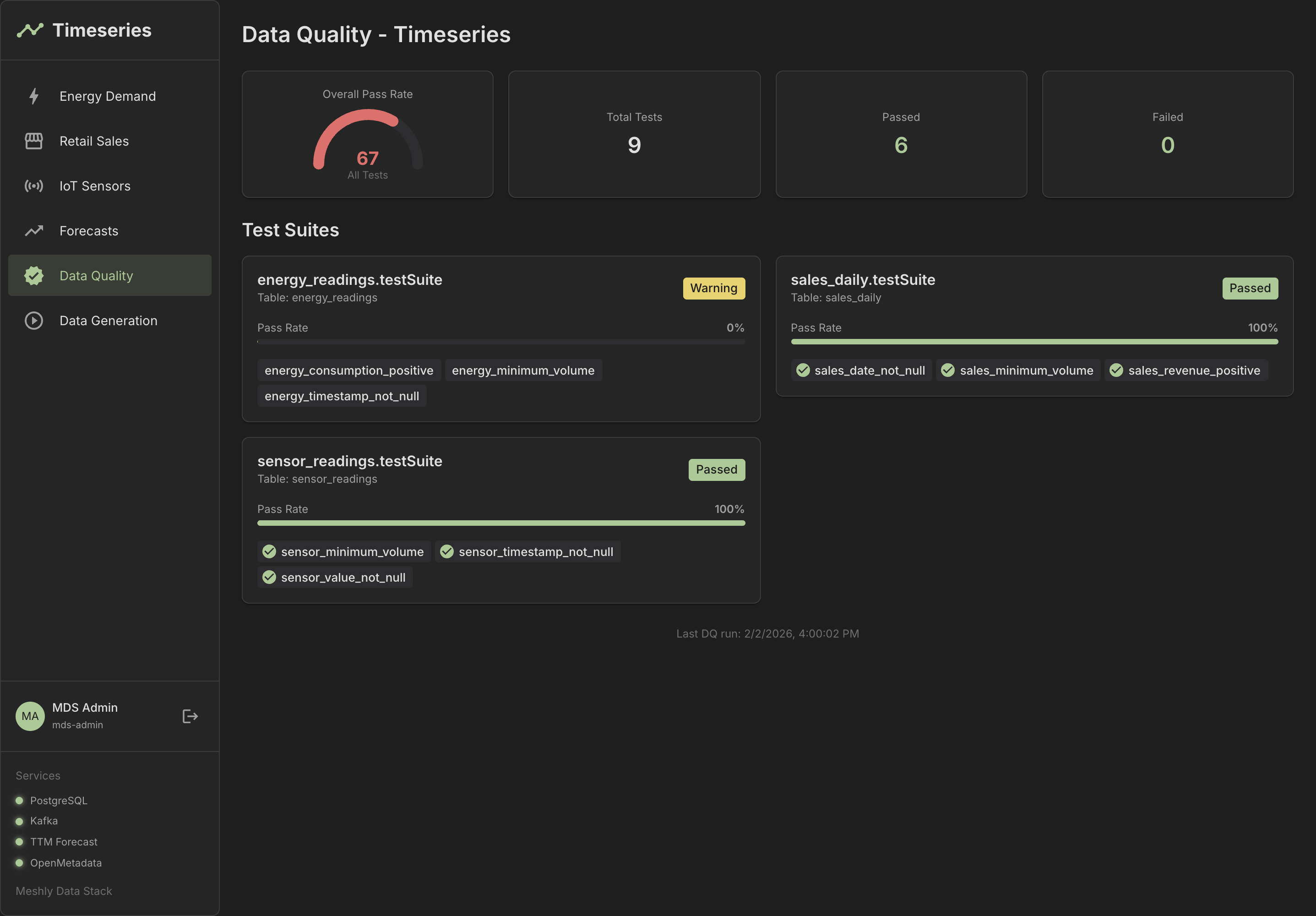
Task: Click the Data Quality badge check icon
Action: [34, 276]
